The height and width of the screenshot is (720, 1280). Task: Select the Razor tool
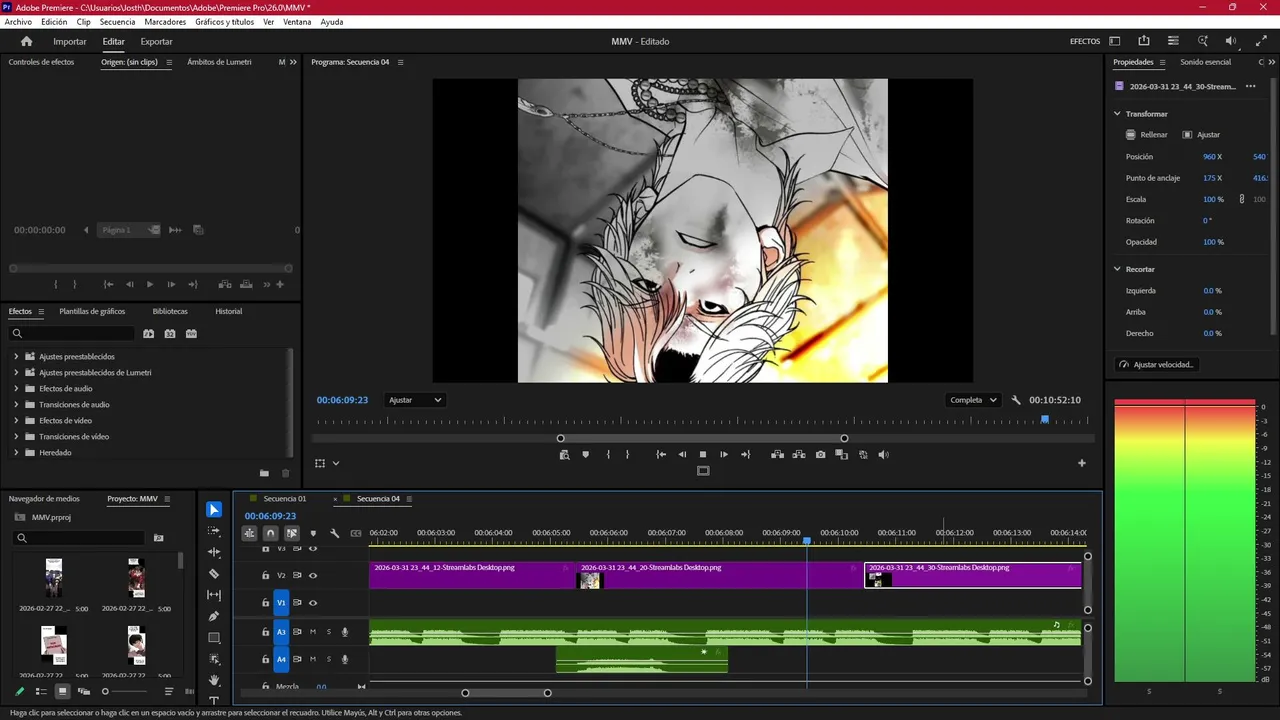point(214,574)
